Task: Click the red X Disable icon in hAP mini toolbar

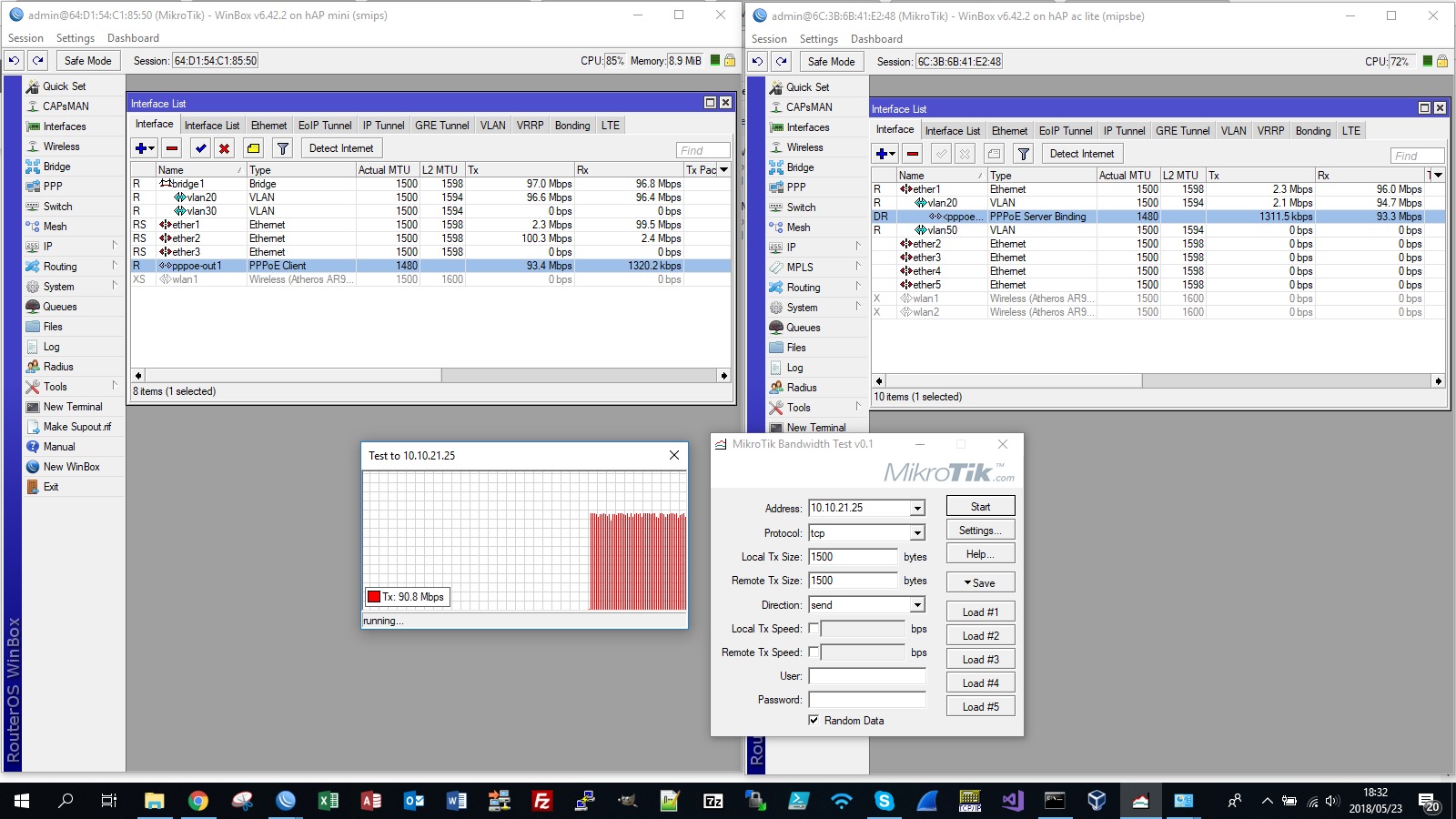Action: point(224,148)
